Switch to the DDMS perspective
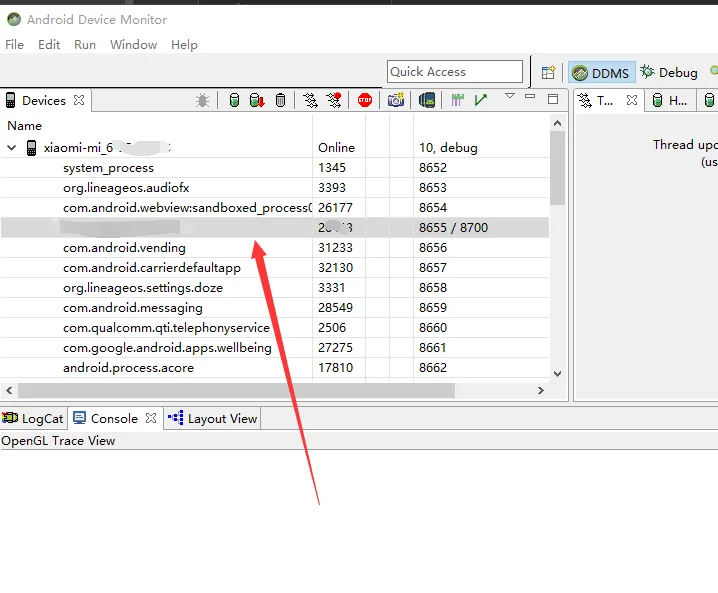718x593 pixels. 601,72
